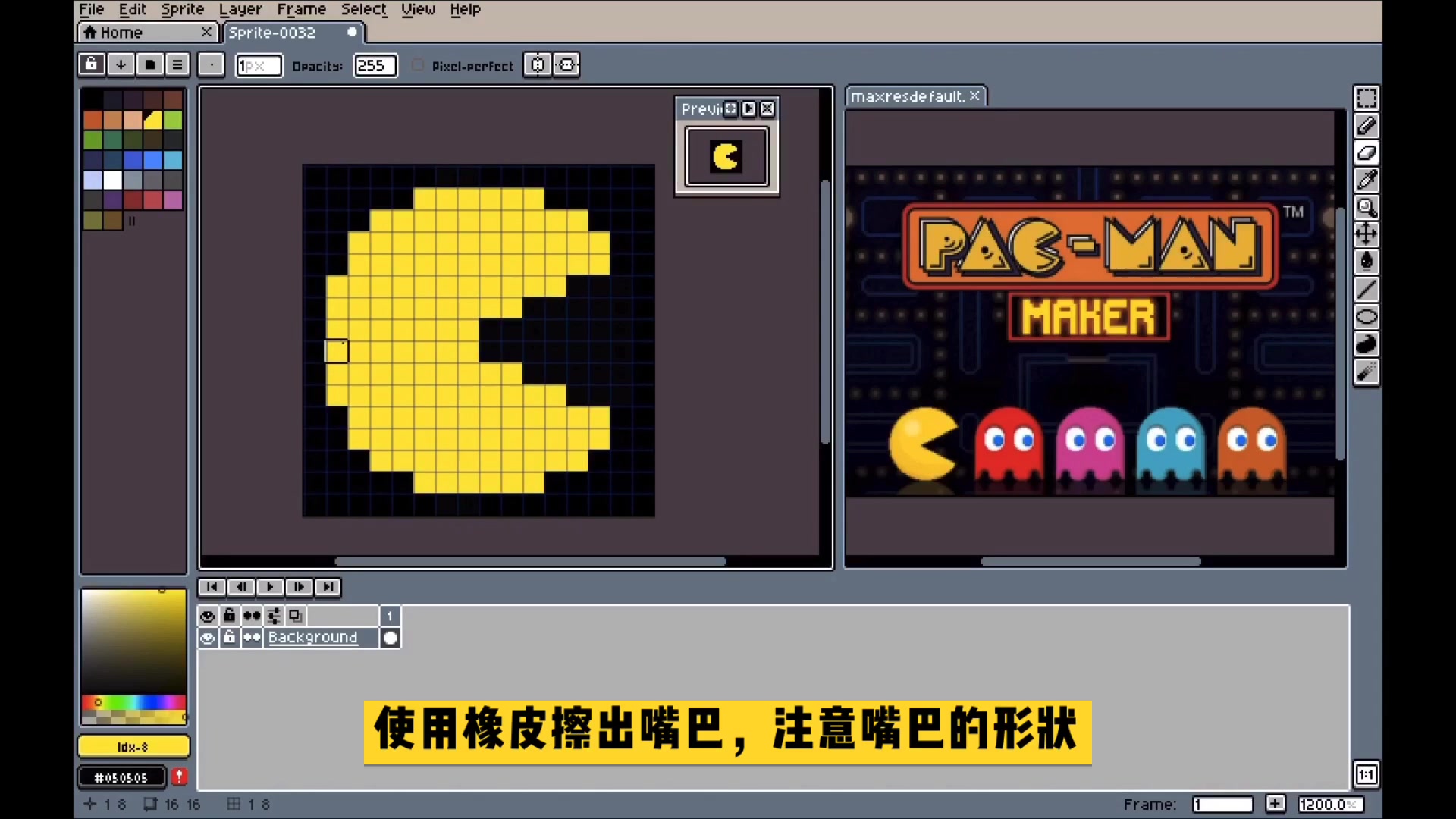1456x819 pixels.
Task: Select the Zoom magnifier tool
Action: click(x=1367, y=207)
